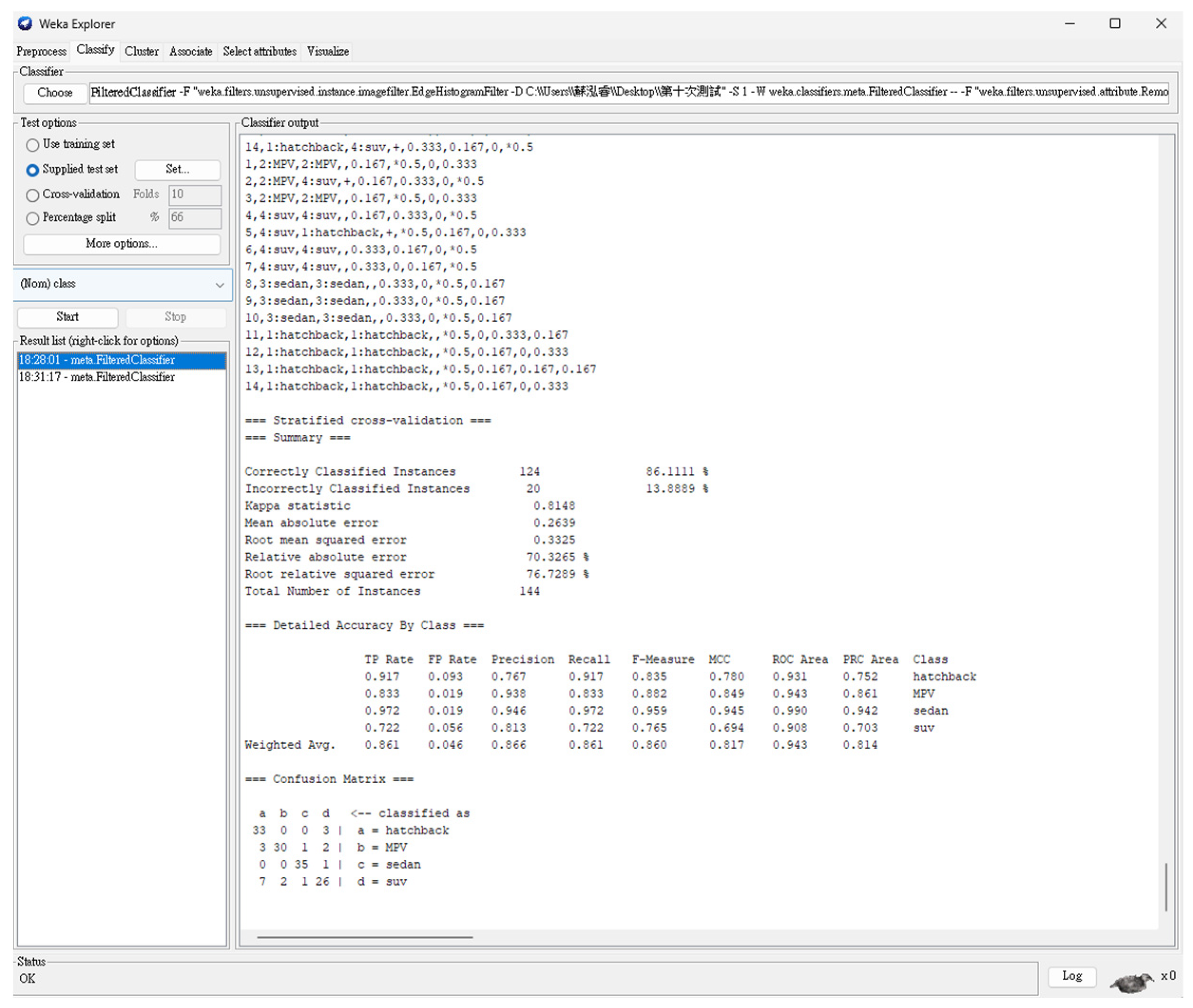This screenshot has height=1008, width=1193.
Task: Click the classifier output vertical scrollbar
Action: (1165, 887)
